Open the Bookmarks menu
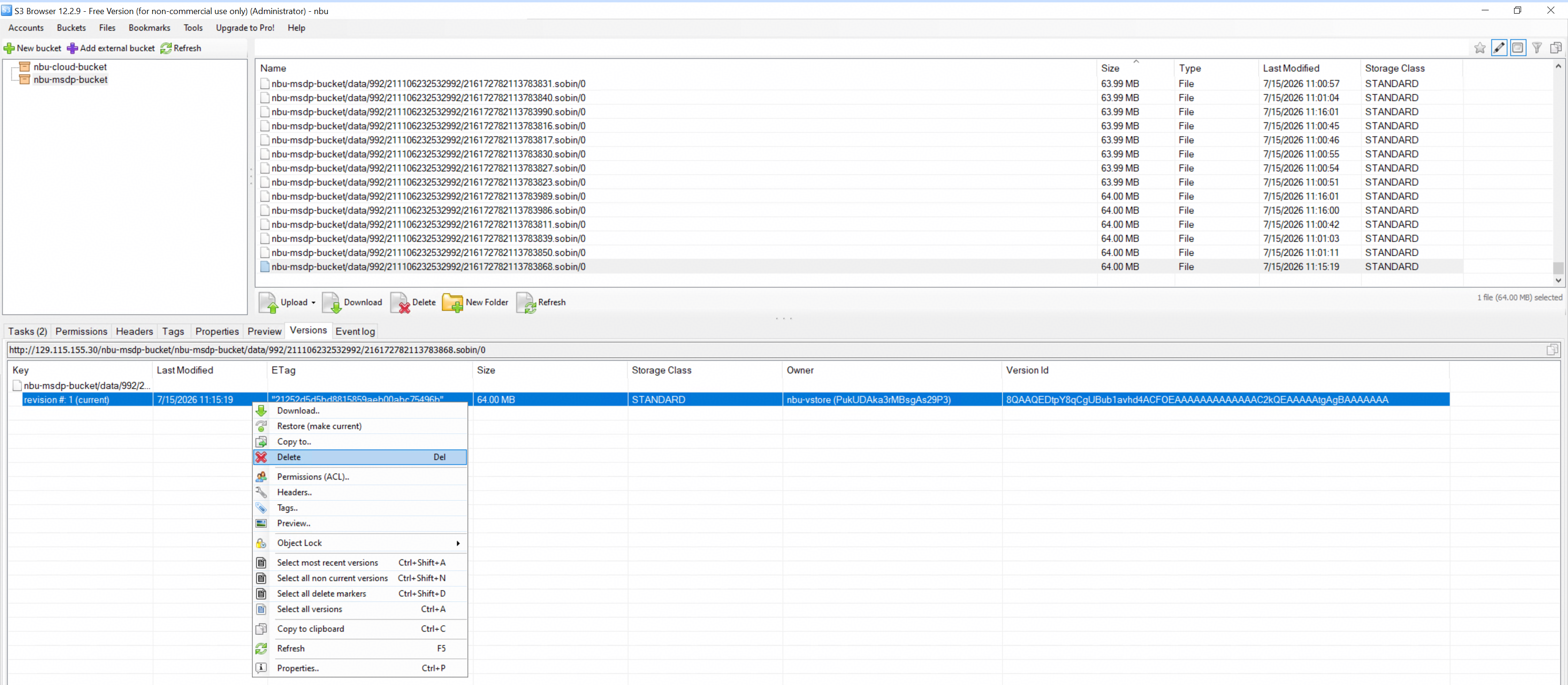This screenshot has height=685, width=1568. point(149,28)
